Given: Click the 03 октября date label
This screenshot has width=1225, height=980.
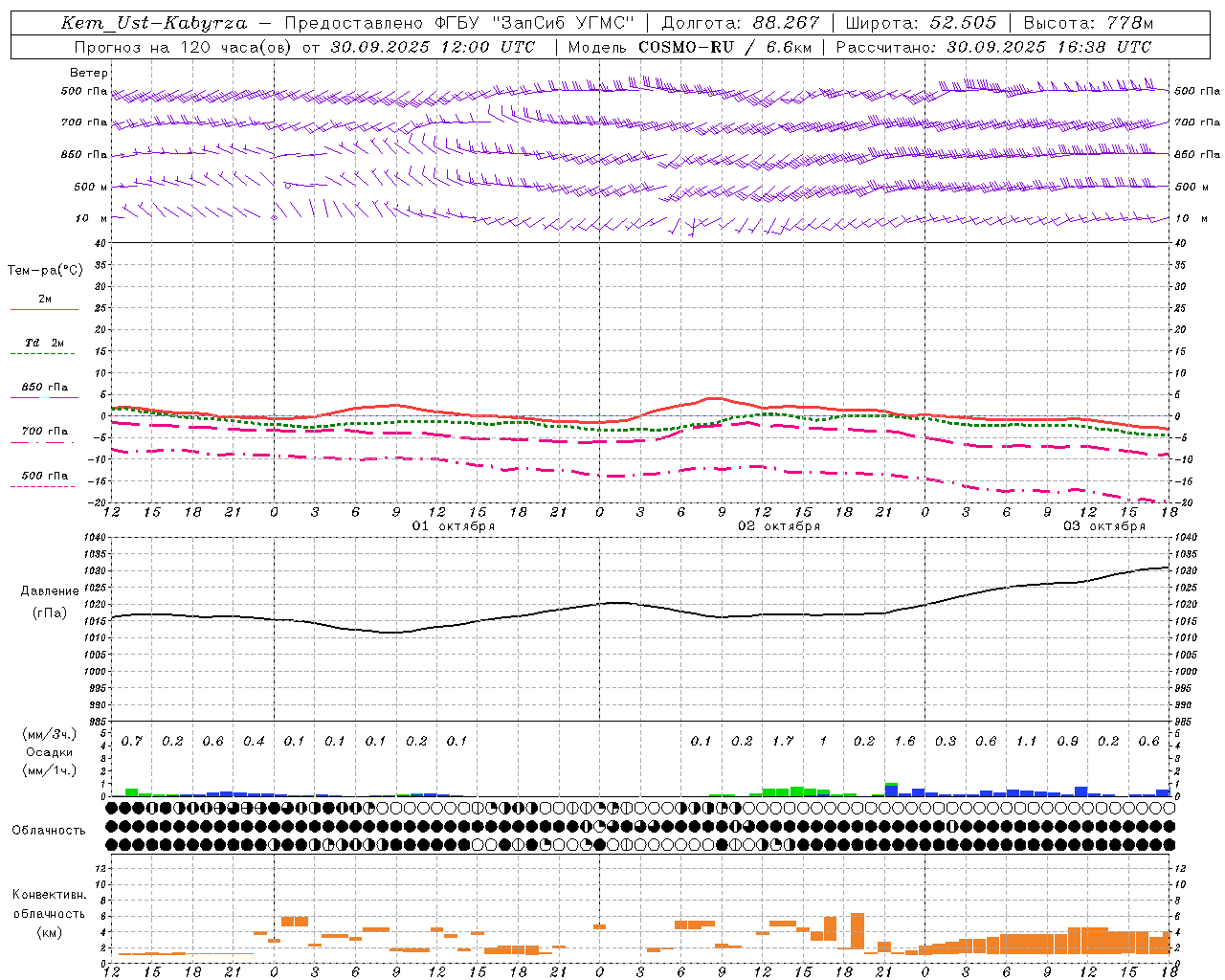Looking at the screenshot, I should [x=1104, y=526].
